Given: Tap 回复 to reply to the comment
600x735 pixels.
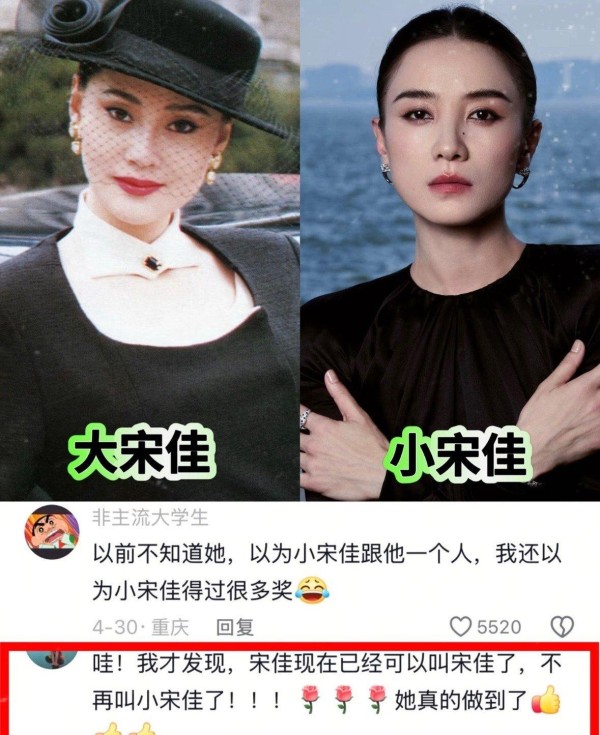Looking at the screenshot, I should [234, 627].
